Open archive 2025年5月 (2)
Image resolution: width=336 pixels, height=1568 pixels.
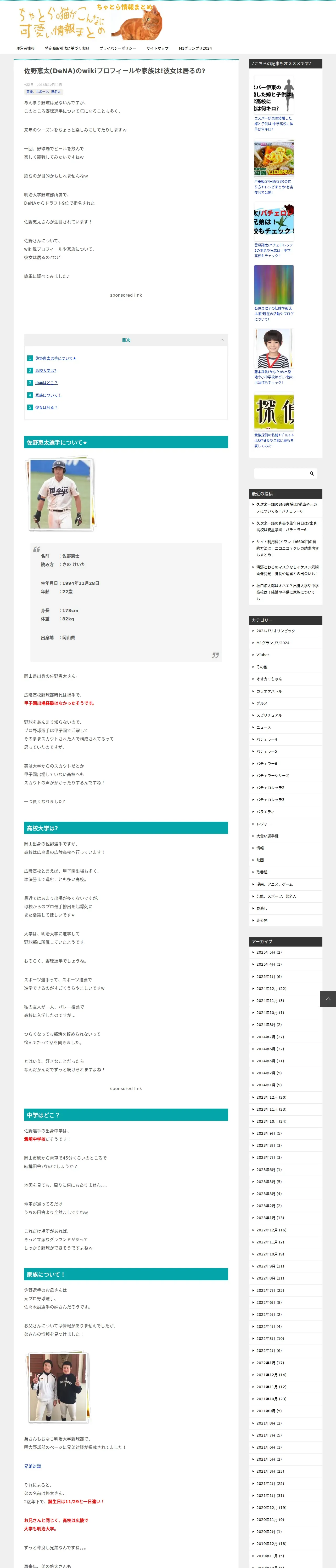(269, 953)
